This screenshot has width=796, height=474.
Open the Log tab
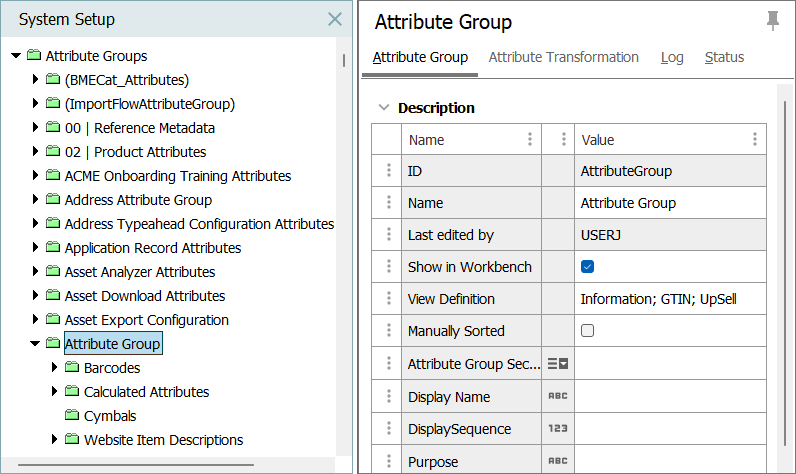pos(672,57)
